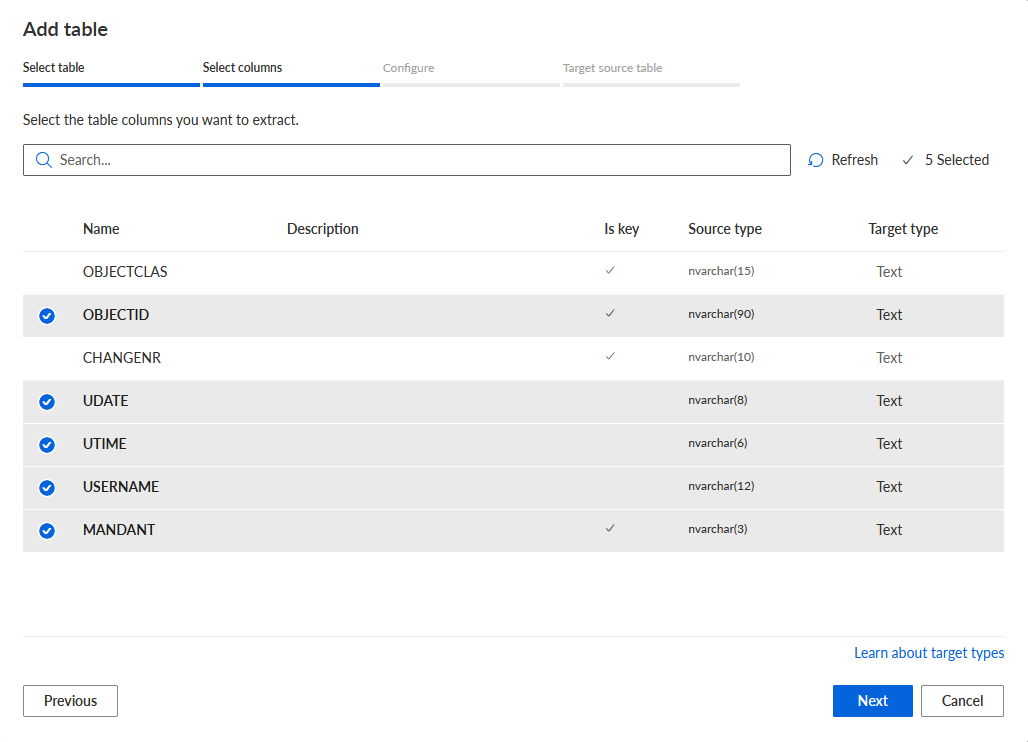Click the Text target type for UTIME
Screen dimensions: 1028x742
tap(889, 444)
